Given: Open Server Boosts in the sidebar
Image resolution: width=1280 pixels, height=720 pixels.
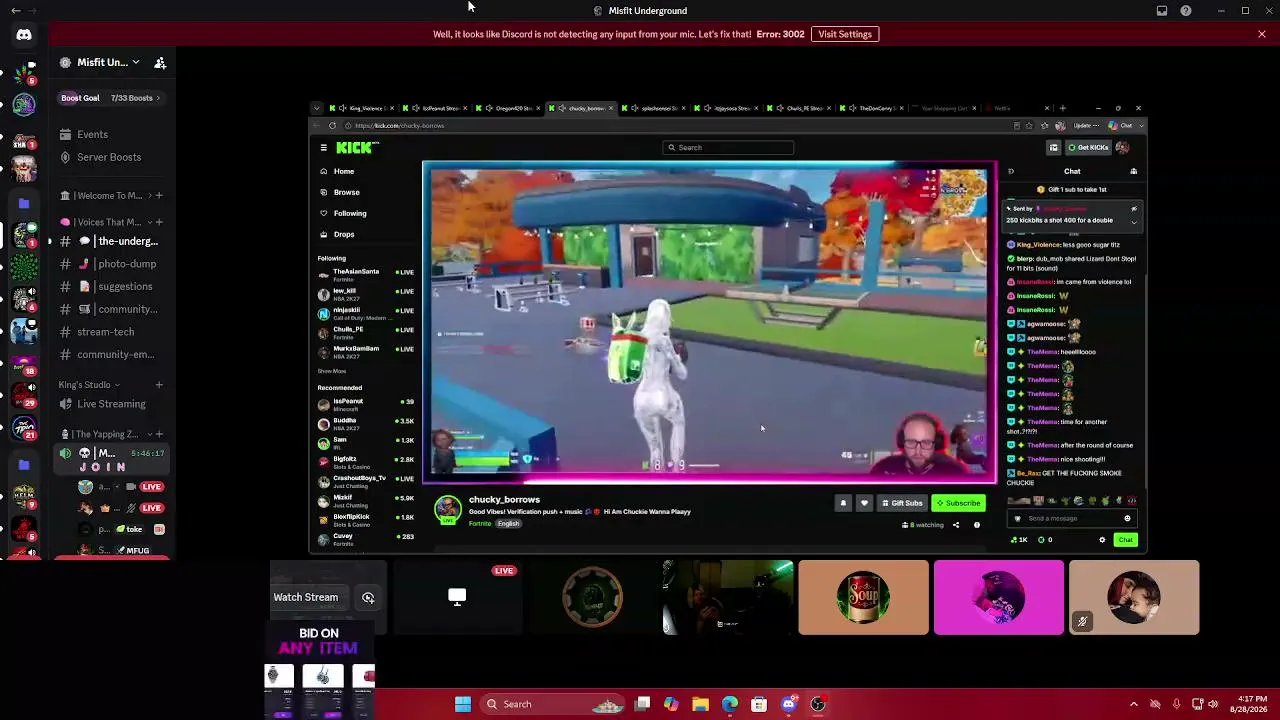Looking at the screenshot, I should point(109,157).
